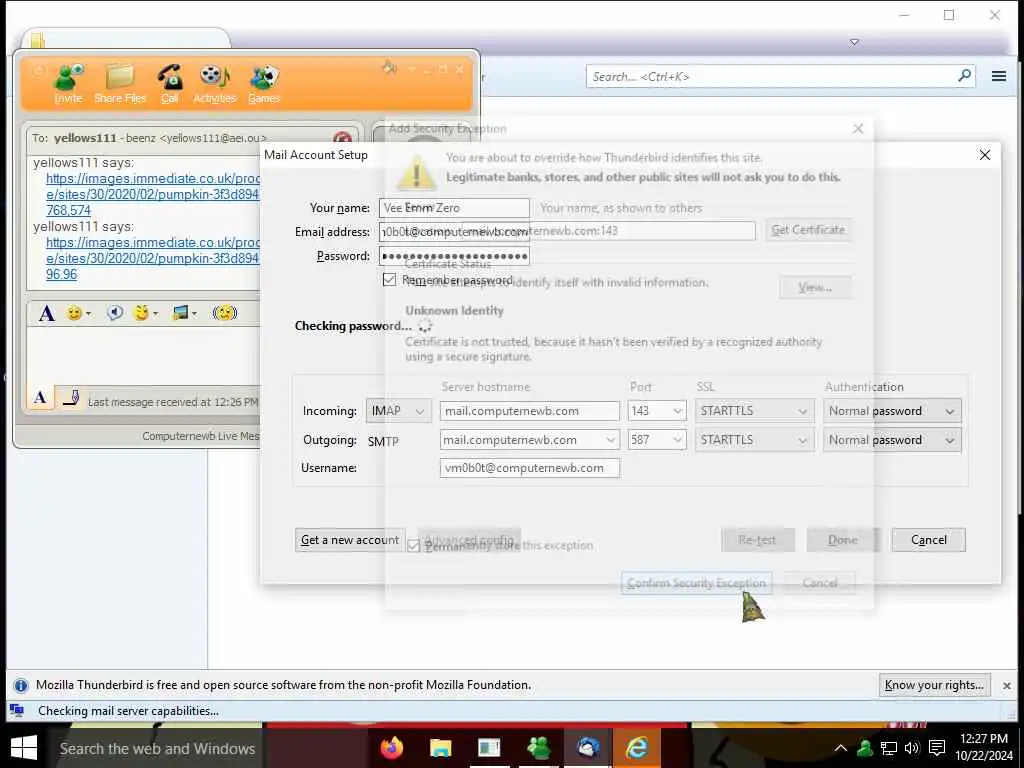Open the Incoming SSL STARTTLS dropdown

(x=754, y=411)
